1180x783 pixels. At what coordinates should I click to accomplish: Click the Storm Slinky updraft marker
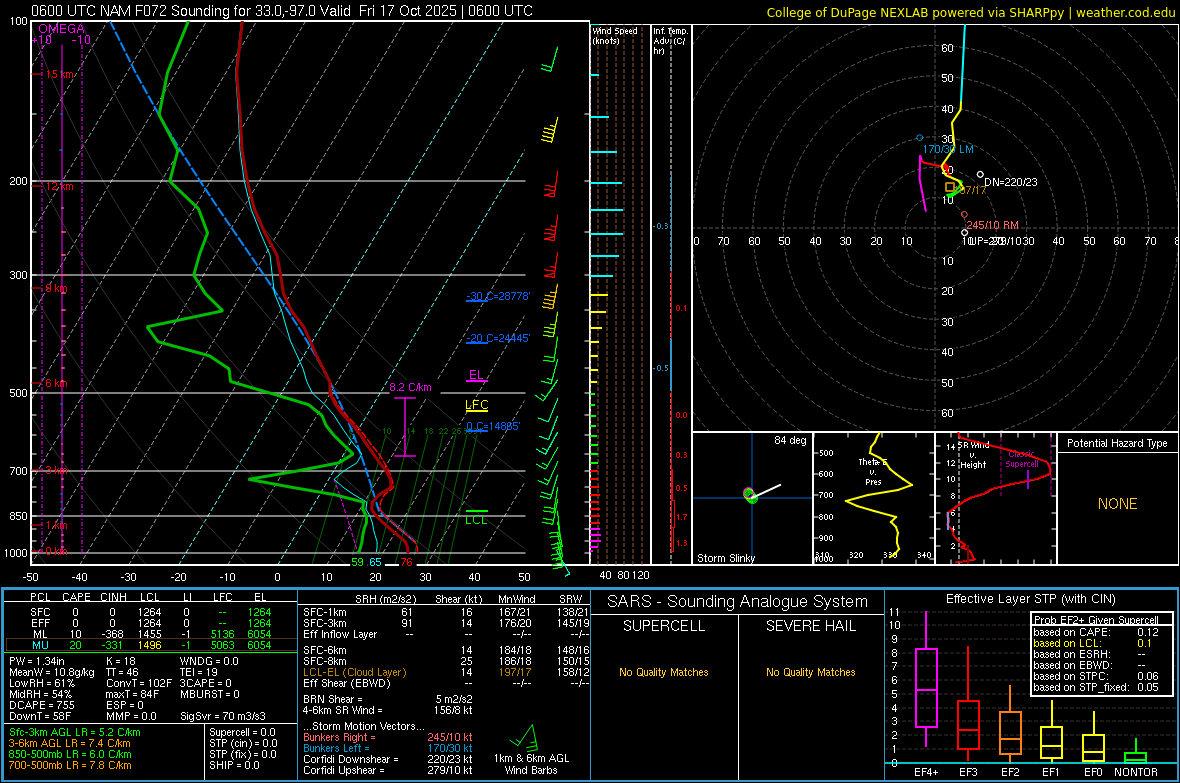coord(750,494)
